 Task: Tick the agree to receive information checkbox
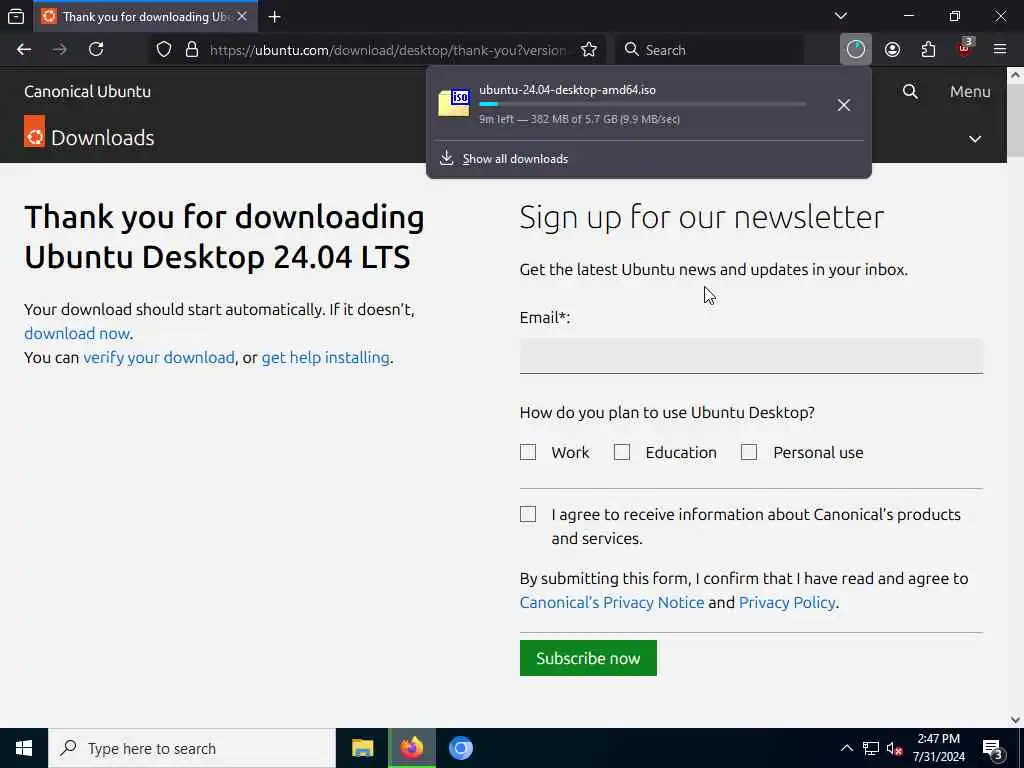pos(528,514)
